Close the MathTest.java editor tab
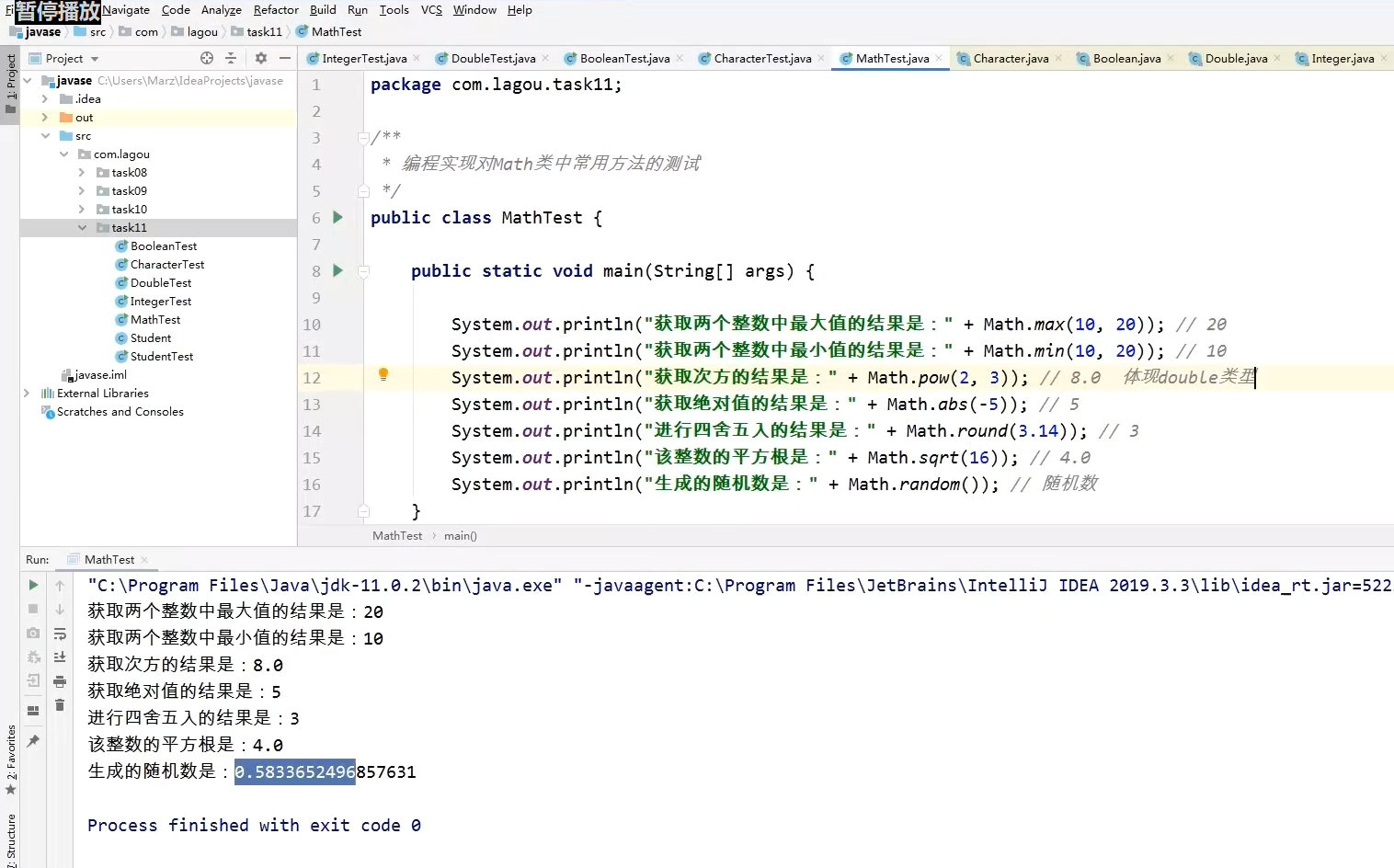The image size is (1394, 868). point(939,58)
